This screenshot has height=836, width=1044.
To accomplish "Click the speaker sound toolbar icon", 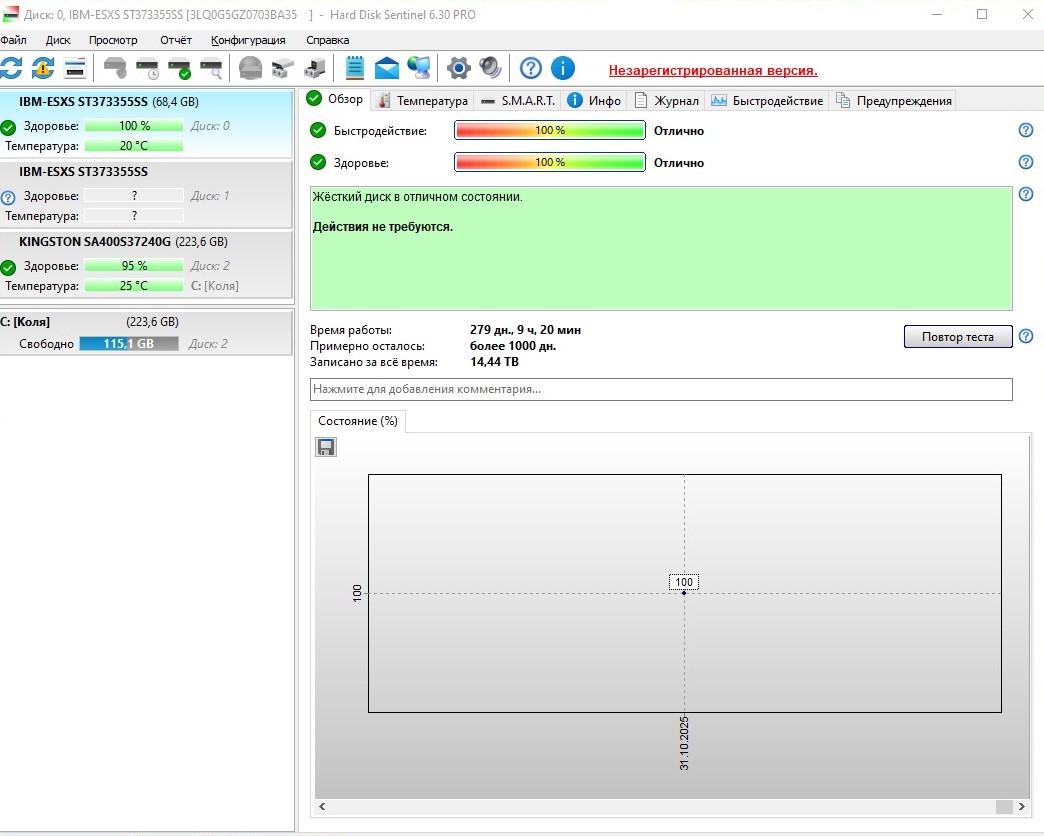I will [490, 68].
